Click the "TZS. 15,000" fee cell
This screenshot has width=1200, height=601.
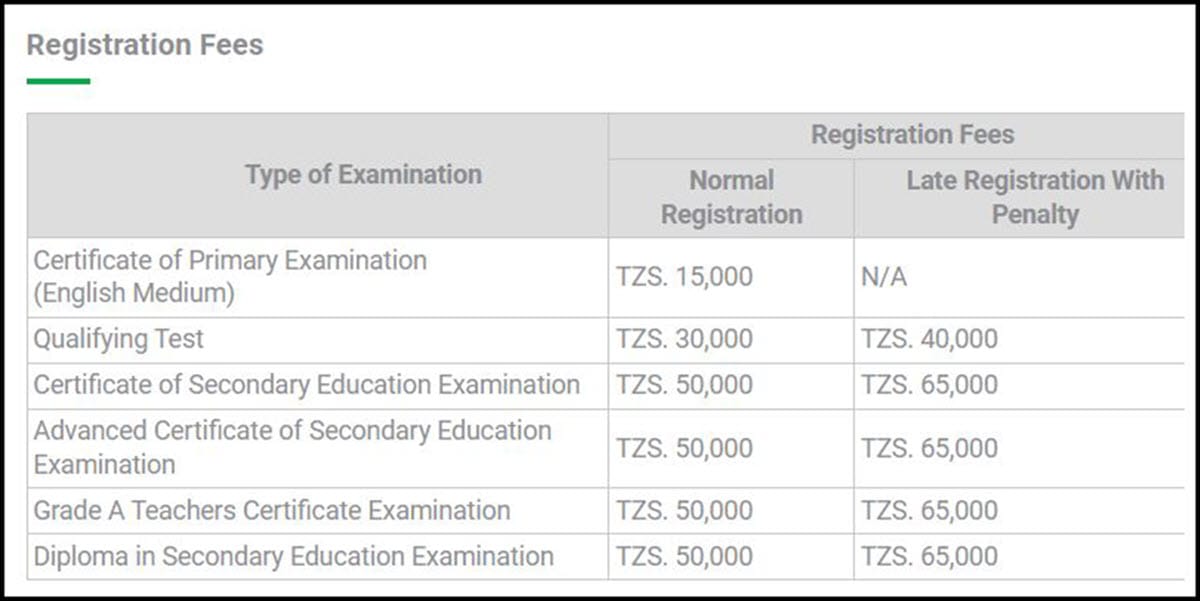pos(684,277)
